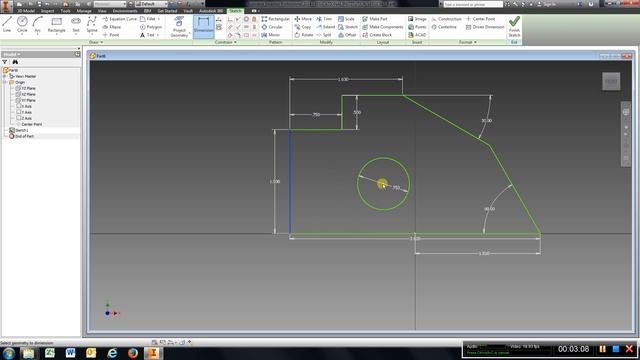Select the Rectangular pattern tool
The height and width of the screenshot is (360, 640).
coord(276,19)
